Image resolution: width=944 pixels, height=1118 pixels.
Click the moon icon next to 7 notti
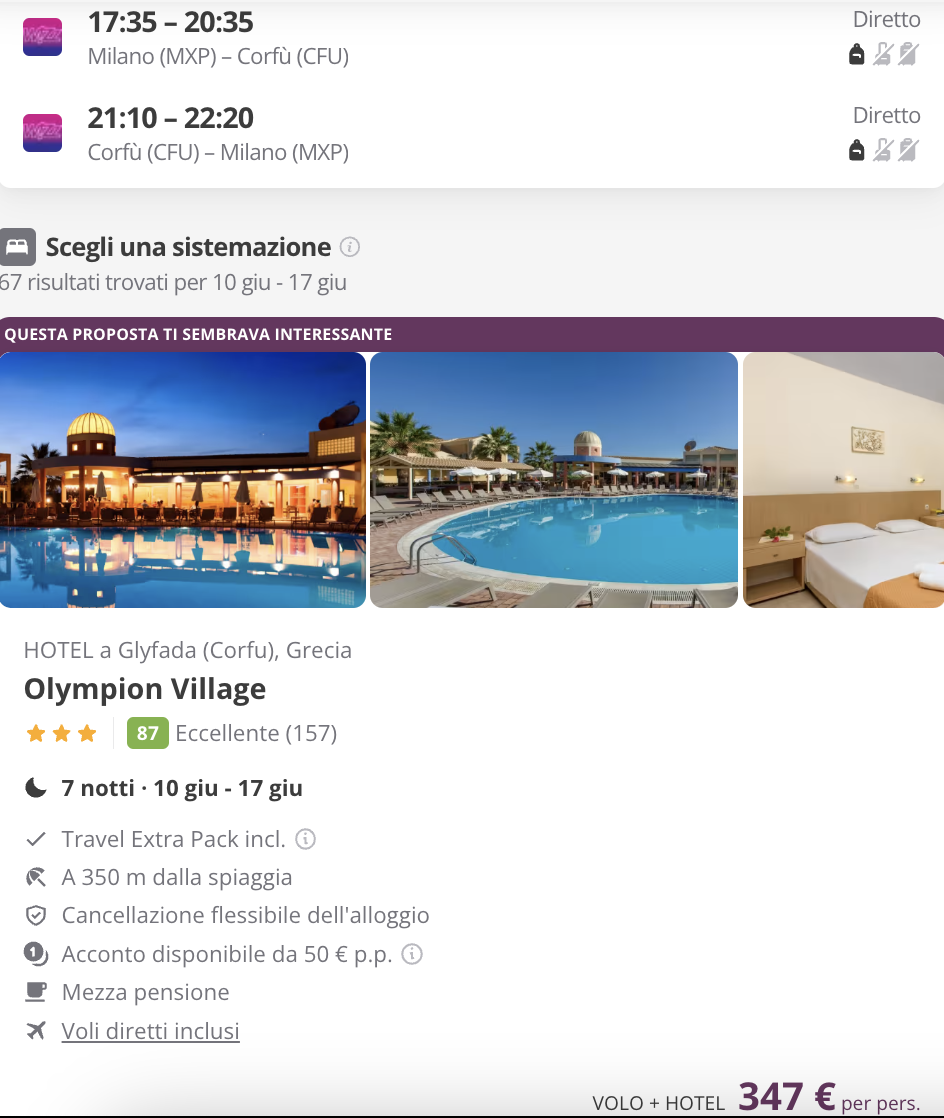36,788
